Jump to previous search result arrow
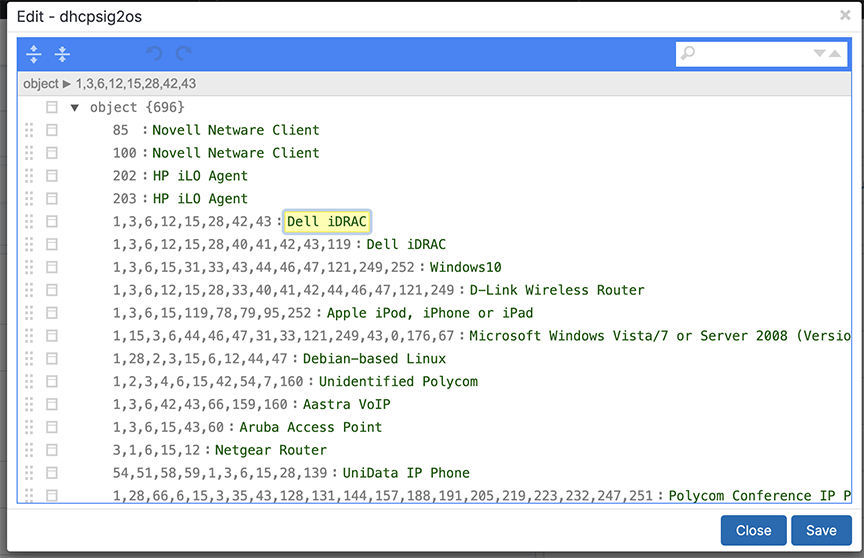 pyautogui.click(x=835, y=53)
